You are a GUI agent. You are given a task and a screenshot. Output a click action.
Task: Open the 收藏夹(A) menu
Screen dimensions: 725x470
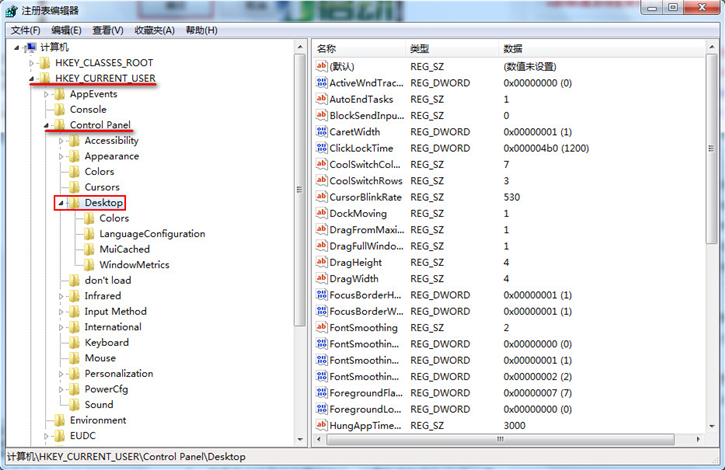tap(154, 30)
